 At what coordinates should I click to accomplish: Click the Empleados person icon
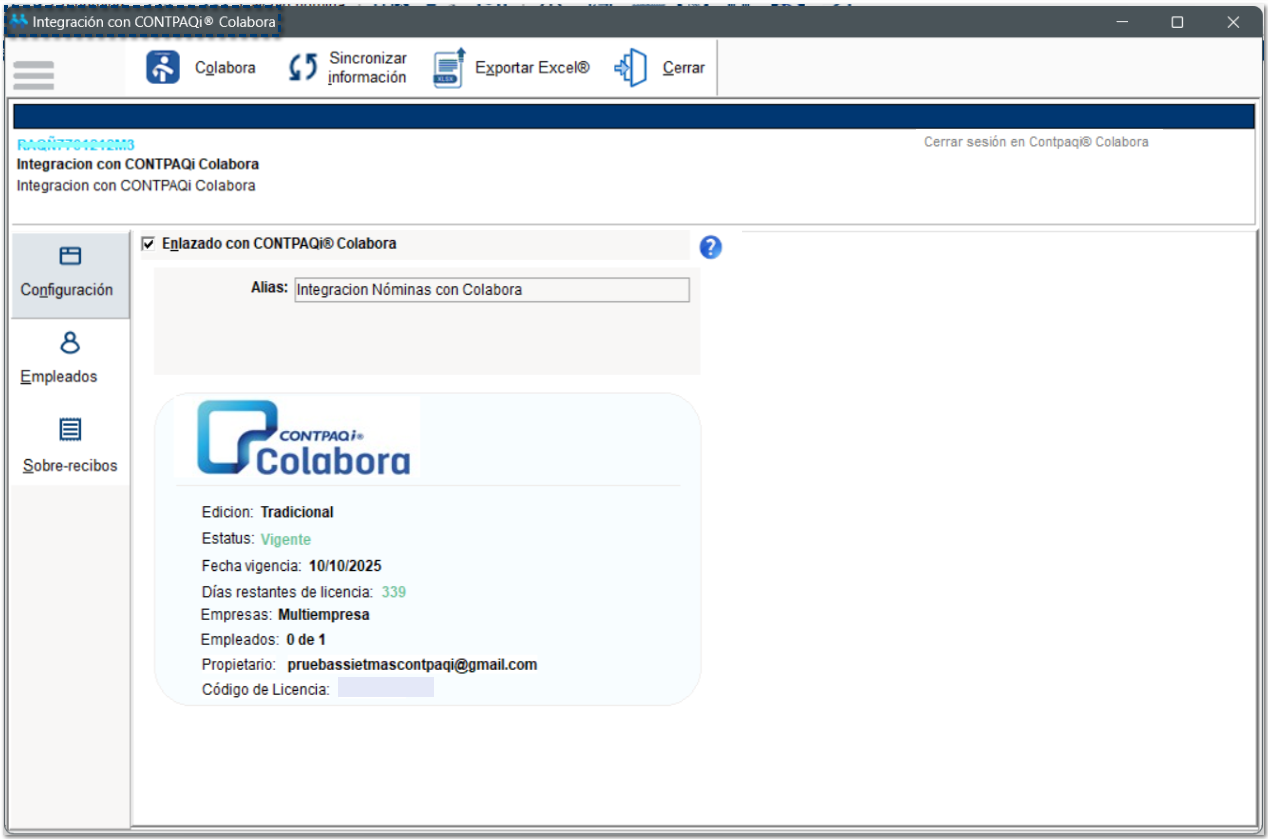(70, 343)
